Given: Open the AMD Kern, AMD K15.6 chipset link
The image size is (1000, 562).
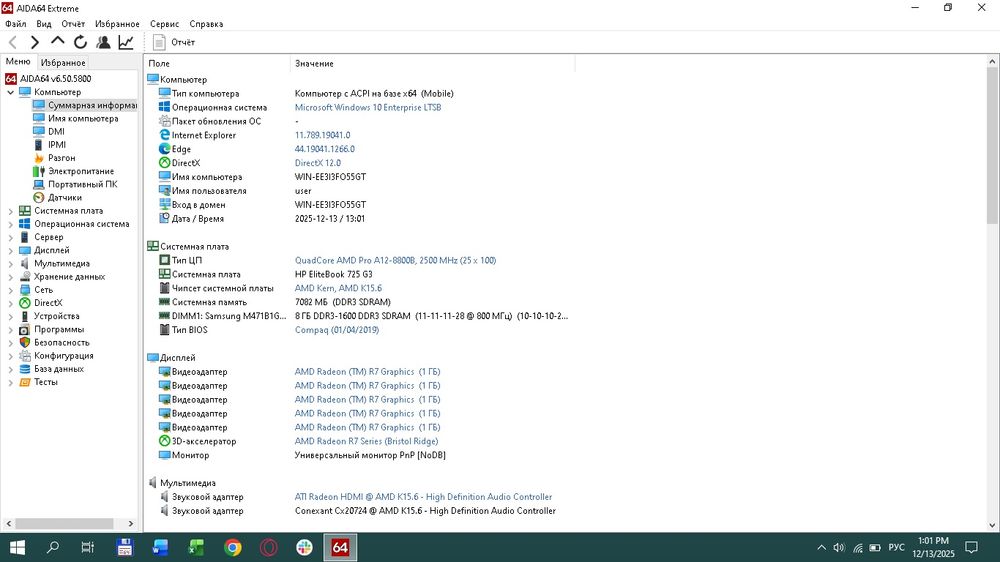Looking at the screenshot, I should pyautogui.click(x=339, y=288).
